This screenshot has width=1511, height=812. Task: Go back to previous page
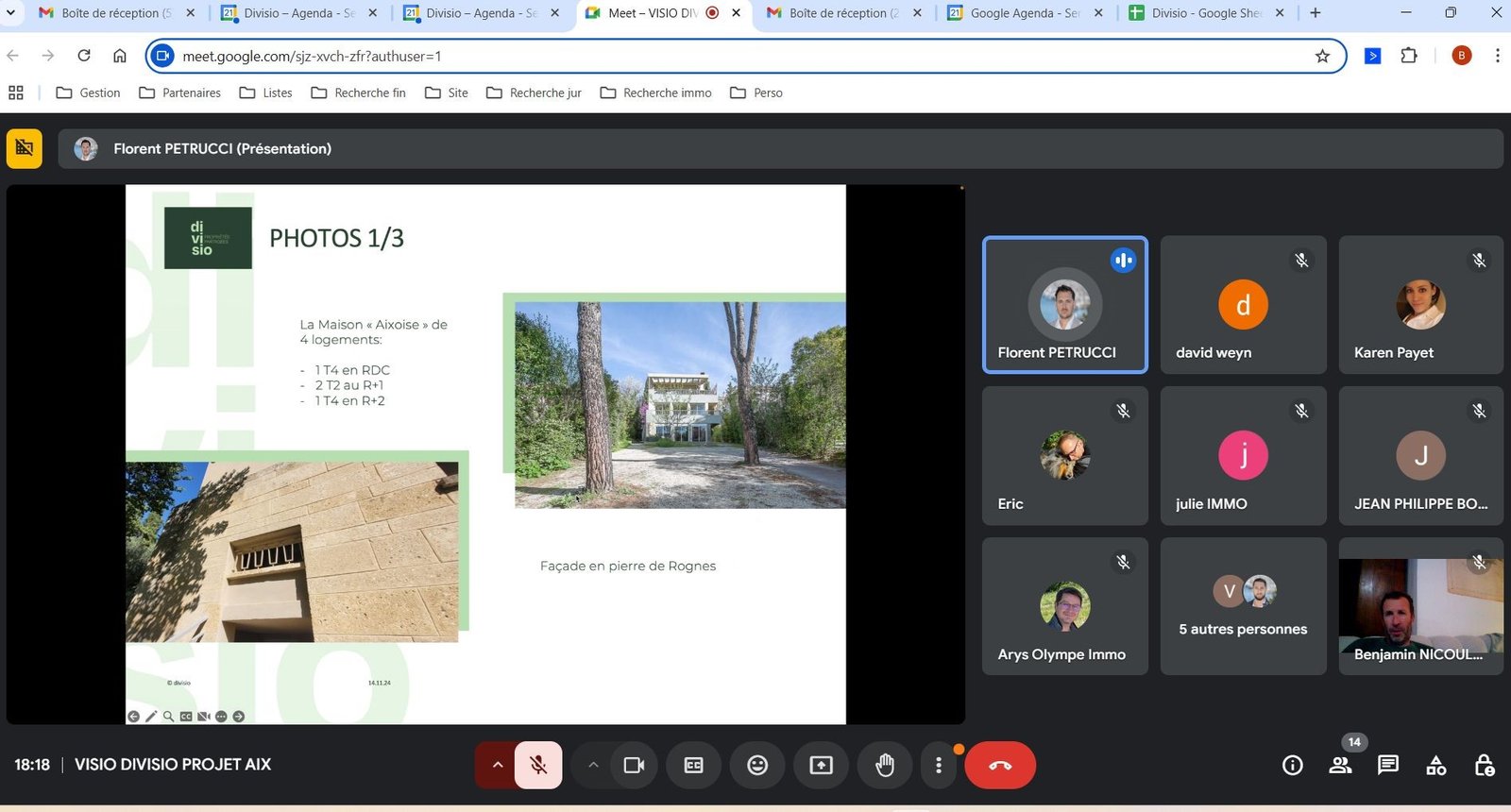point(13,56)
